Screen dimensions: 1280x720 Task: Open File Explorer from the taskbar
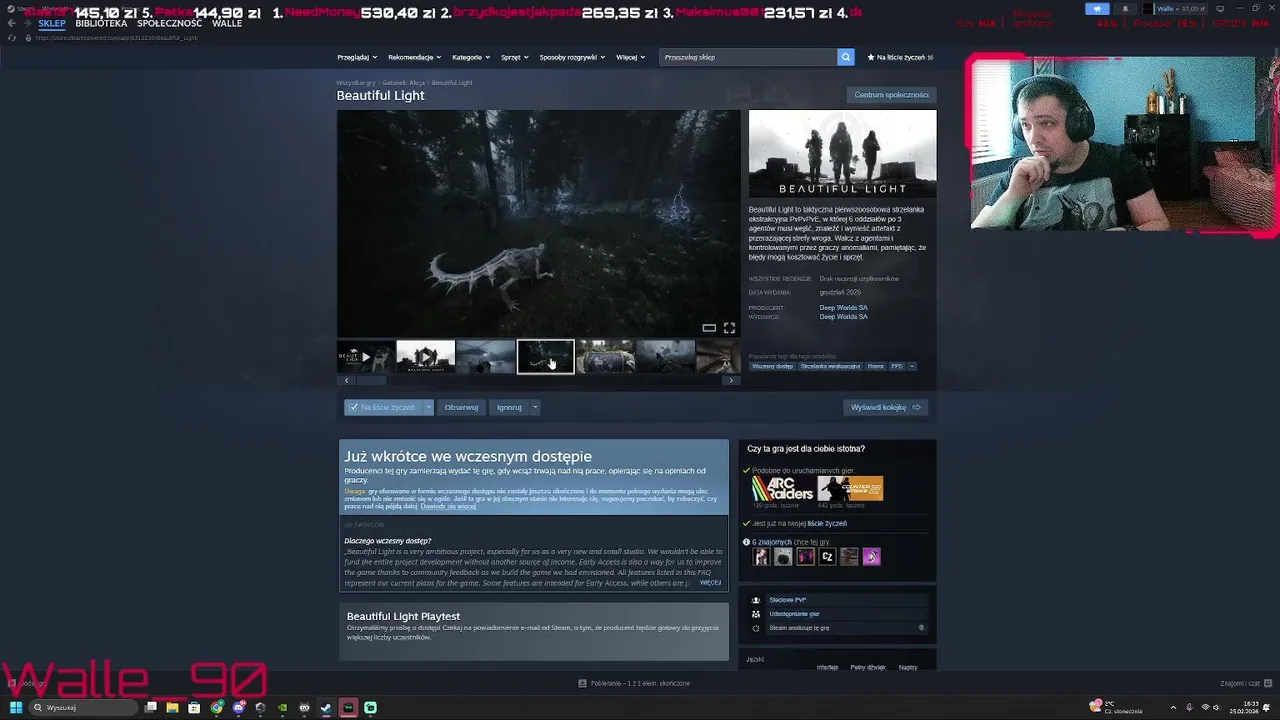point(172,707)
